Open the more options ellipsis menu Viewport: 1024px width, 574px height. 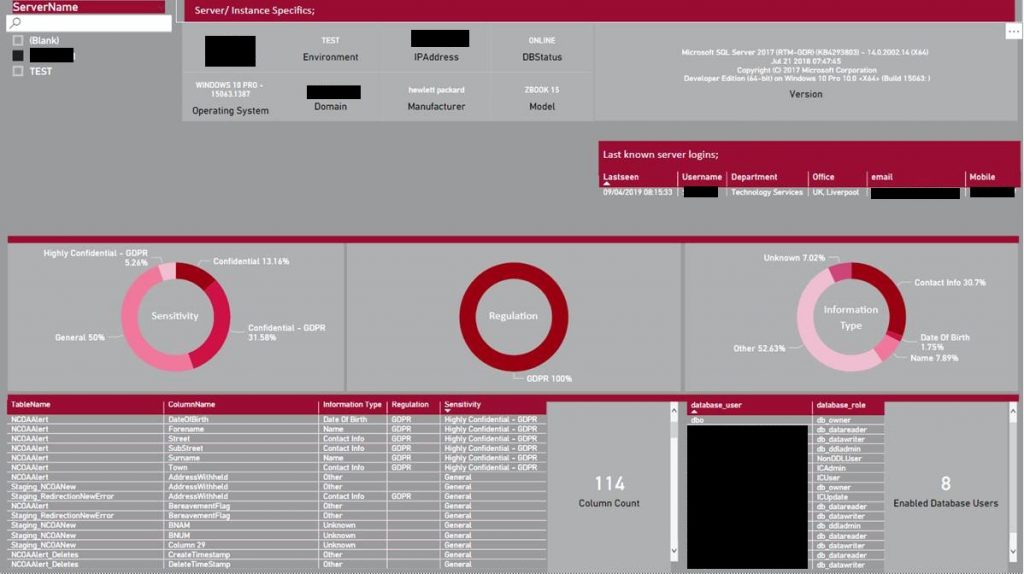click(x=1013, y=31)
